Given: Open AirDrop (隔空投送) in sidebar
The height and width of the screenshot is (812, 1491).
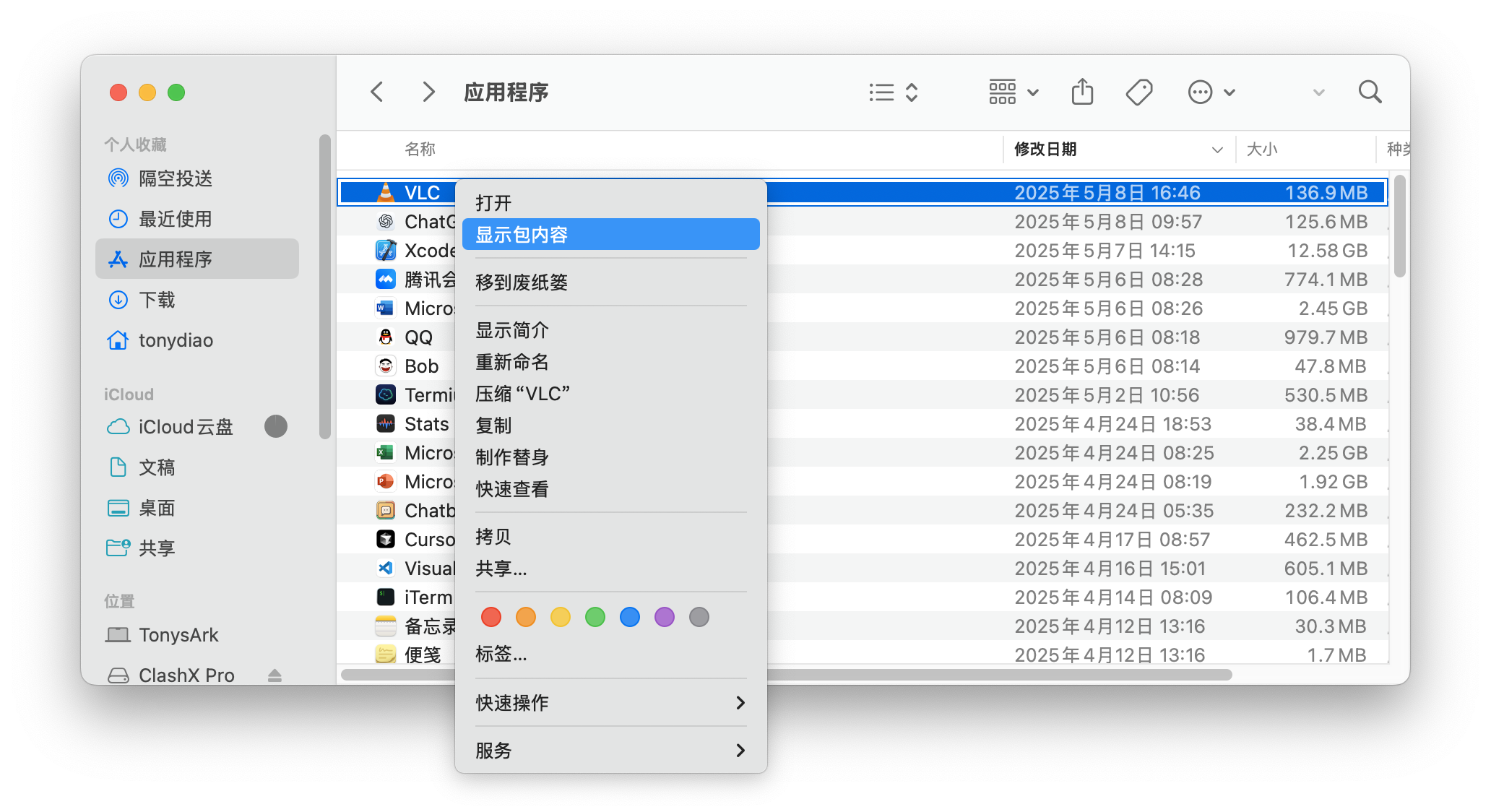Looking at the screenshot, I should 176,178.
